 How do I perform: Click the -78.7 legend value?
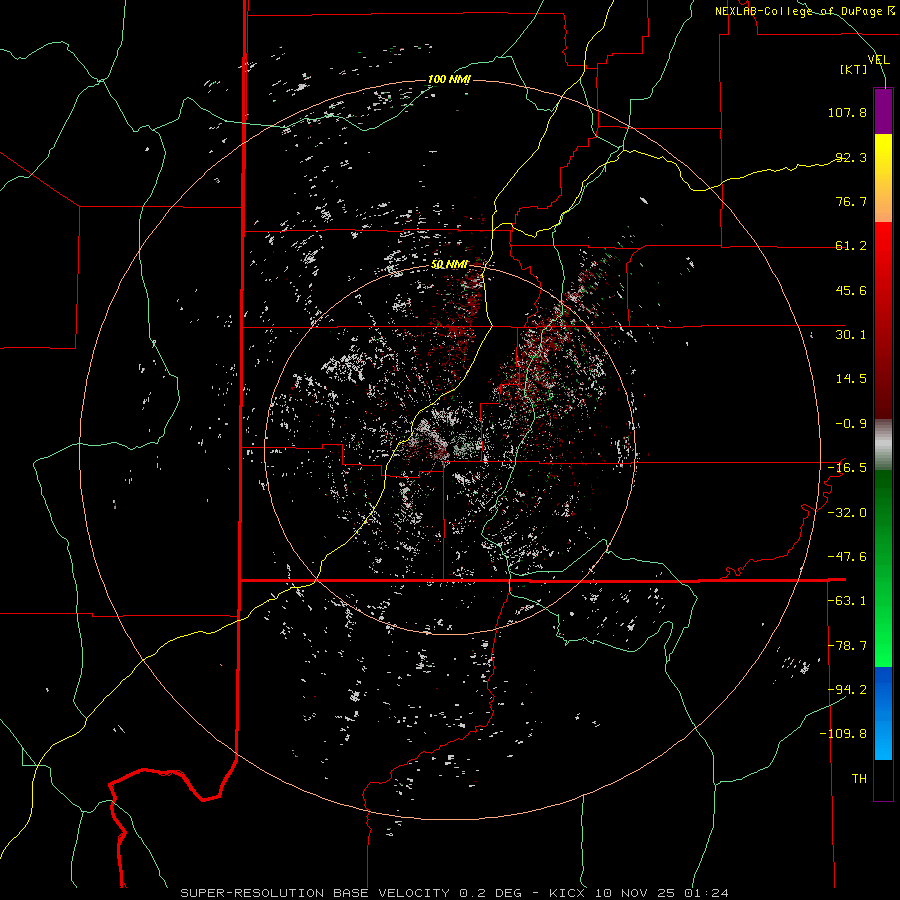coord(847,646)
